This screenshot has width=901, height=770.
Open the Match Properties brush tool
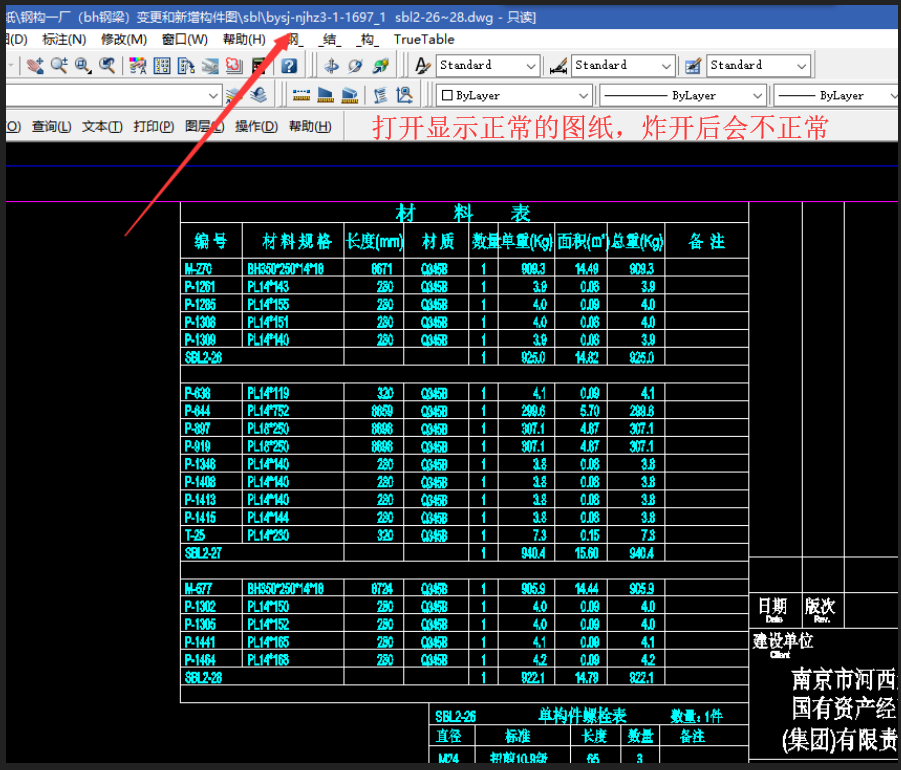(137, 66)
